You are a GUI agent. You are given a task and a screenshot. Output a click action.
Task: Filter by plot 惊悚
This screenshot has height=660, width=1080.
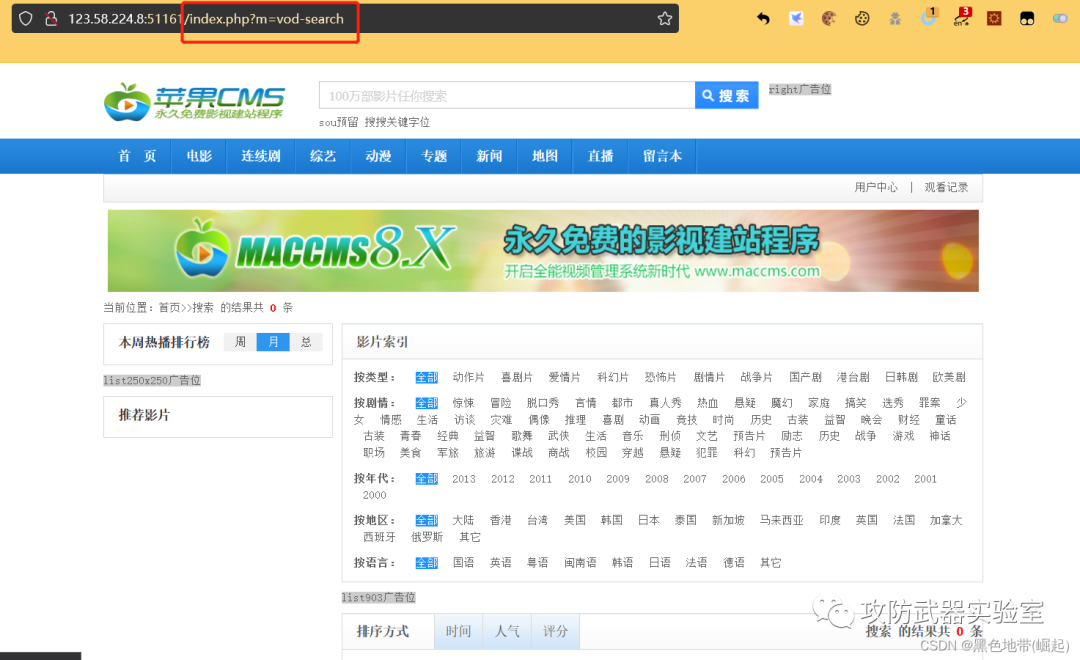[x=463, y=403]
